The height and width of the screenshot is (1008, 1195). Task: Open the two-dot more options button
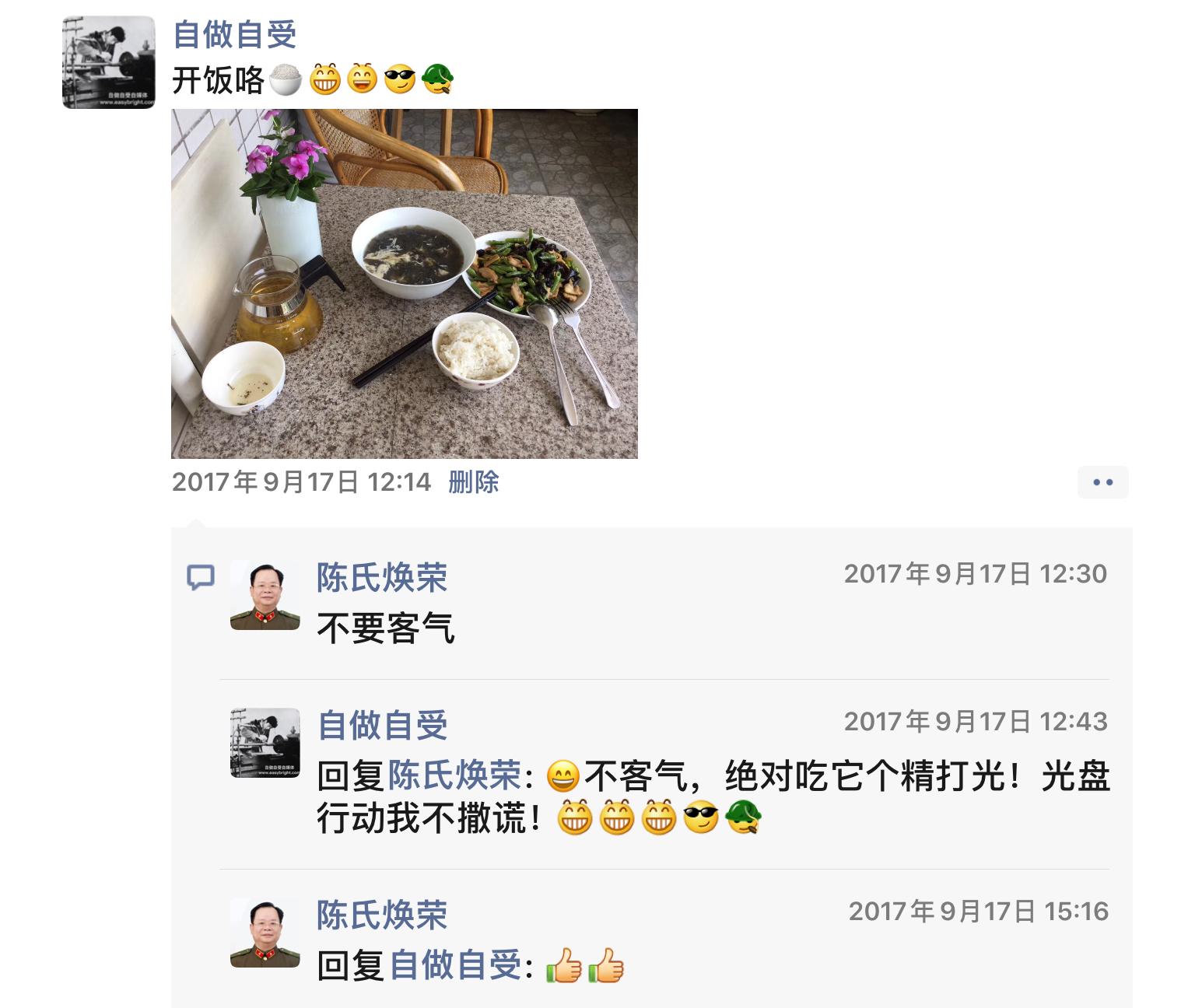tap(1102, 482)
